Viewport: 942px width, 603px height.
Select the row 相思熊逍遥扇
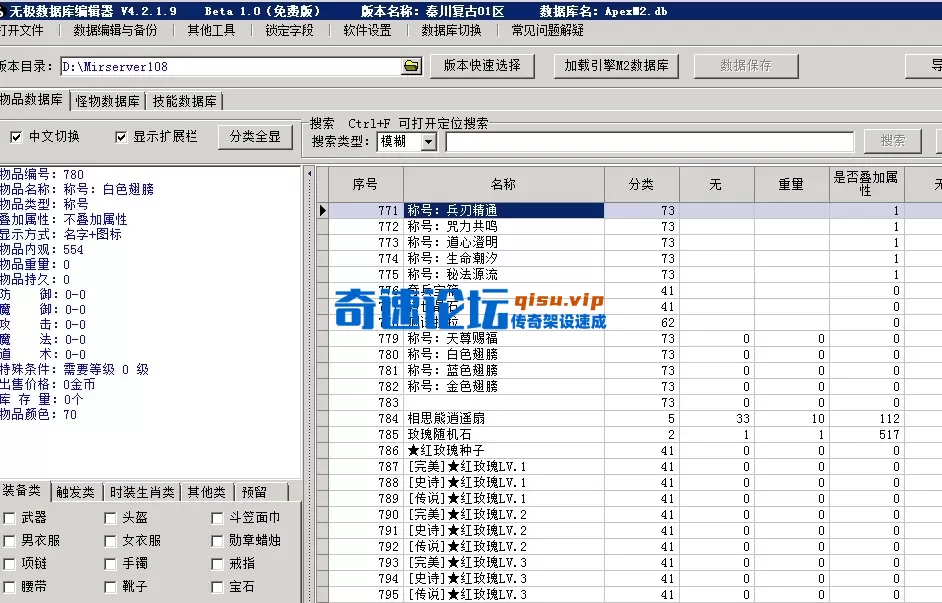(629, 419)
